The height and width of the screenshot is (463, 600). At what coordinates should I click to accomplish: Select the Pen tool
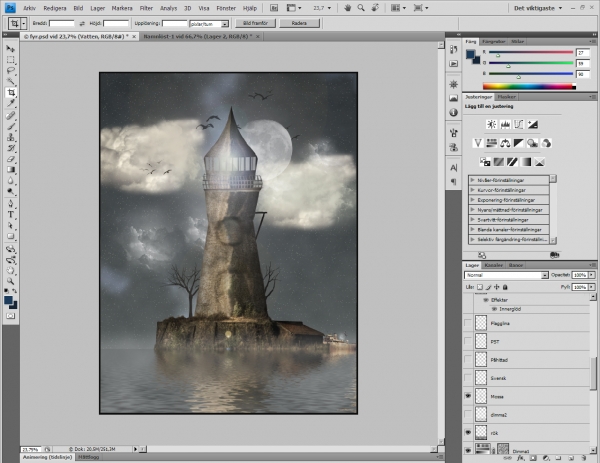pyautogui.click(x=10, y=204)
